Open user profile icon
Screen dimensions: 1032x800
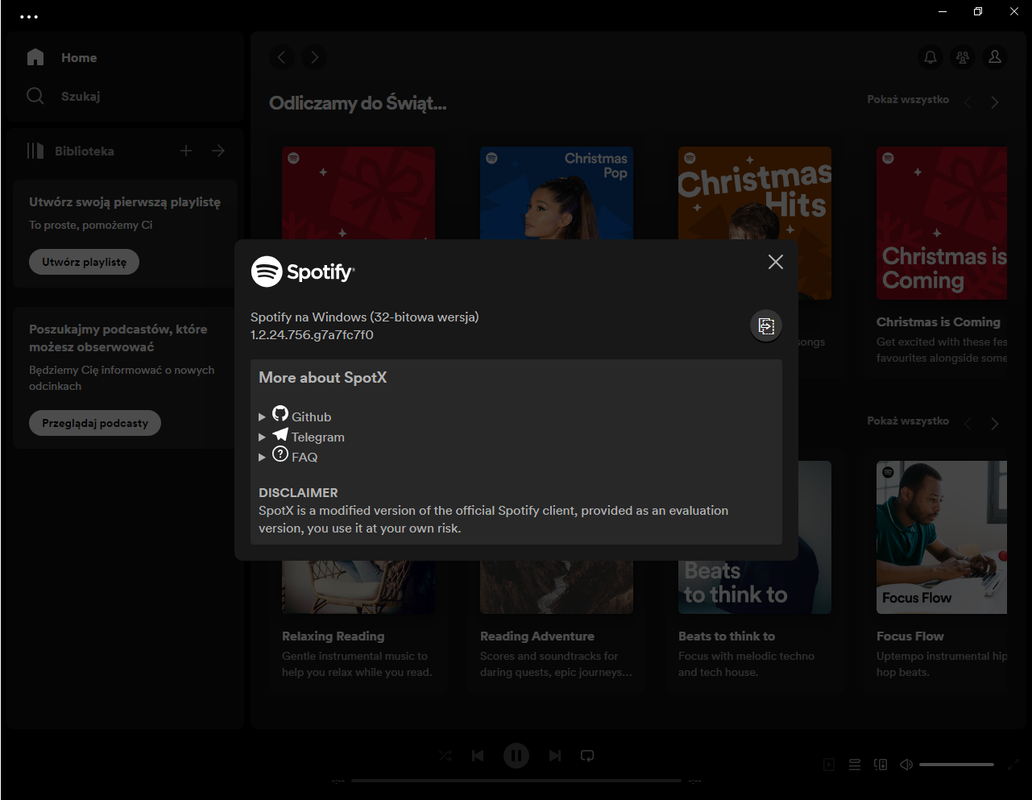[994, 57]
